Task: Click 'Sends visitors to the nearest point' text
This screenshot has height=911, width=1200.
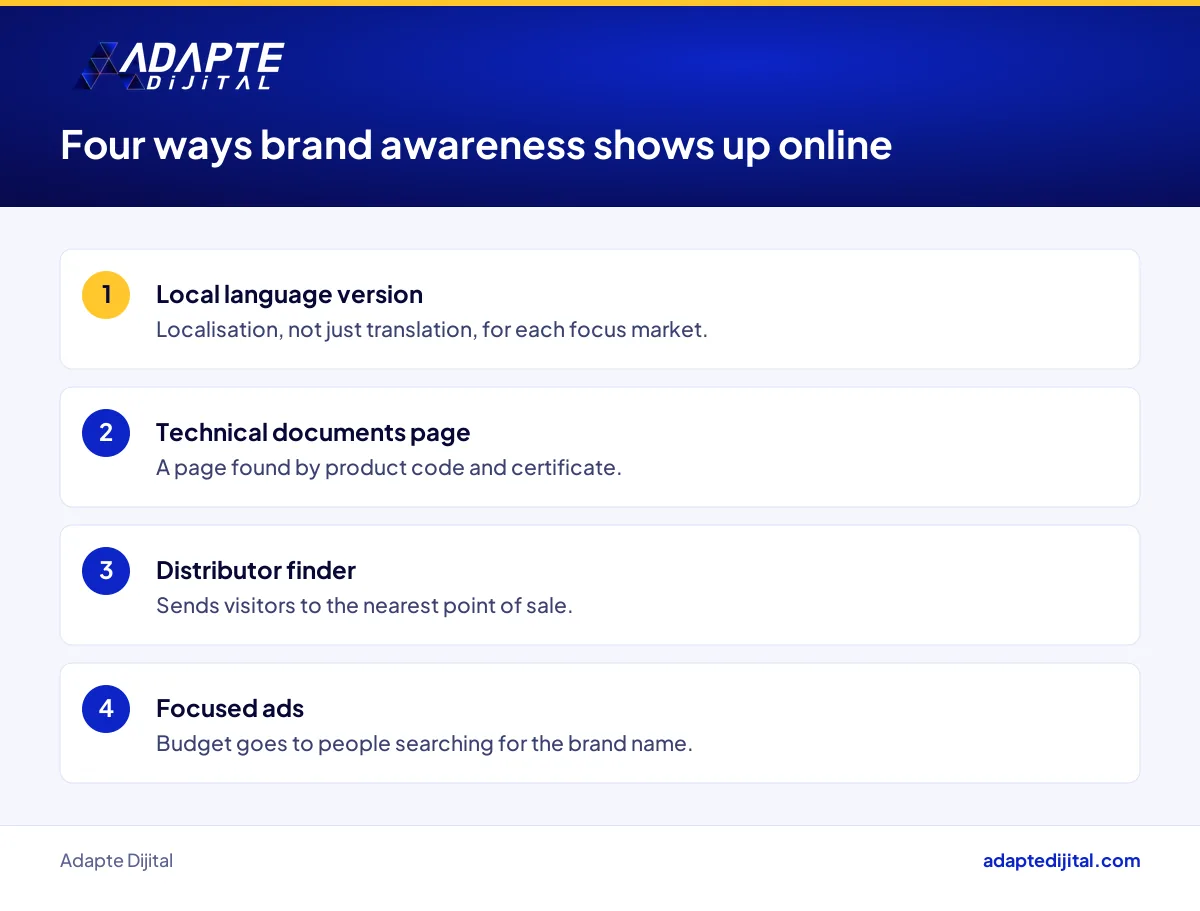Action: (364, 605)
